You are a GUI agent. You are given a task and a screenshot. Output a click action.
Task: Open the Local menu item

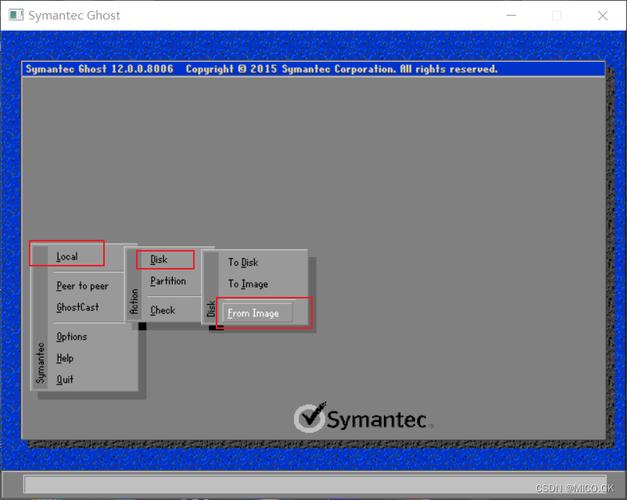67,256
